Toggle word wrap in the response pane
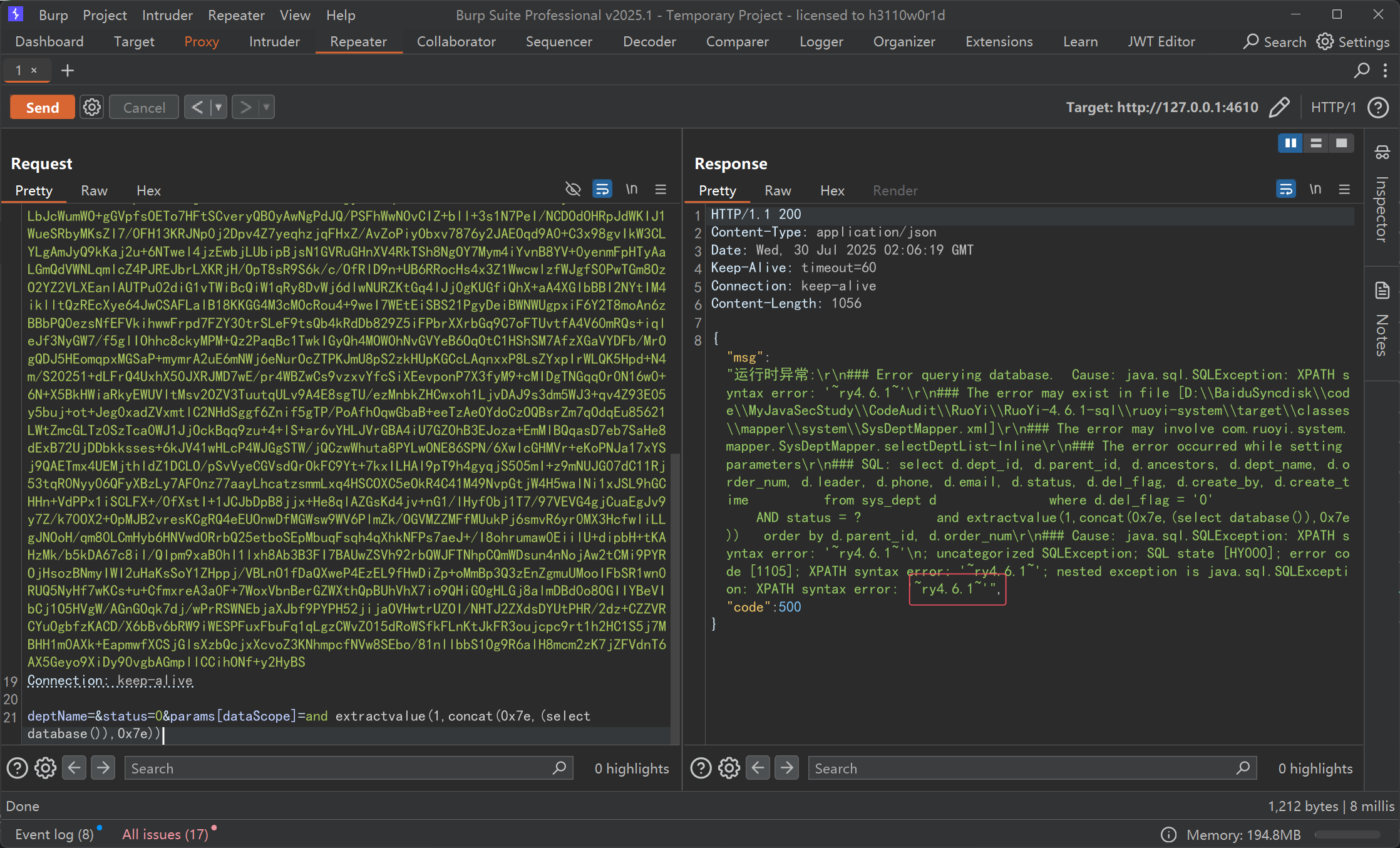Image resolution: width=1400 pixels, height=848 pixels. (1286, 189)
